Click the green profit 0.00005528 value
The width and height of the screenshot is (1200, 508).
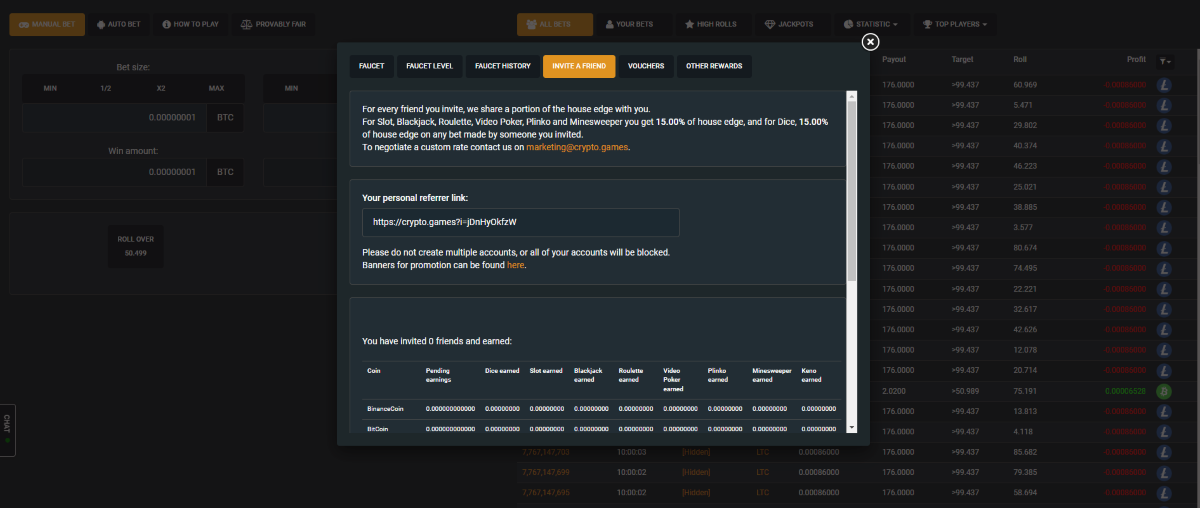[1124, 391]
